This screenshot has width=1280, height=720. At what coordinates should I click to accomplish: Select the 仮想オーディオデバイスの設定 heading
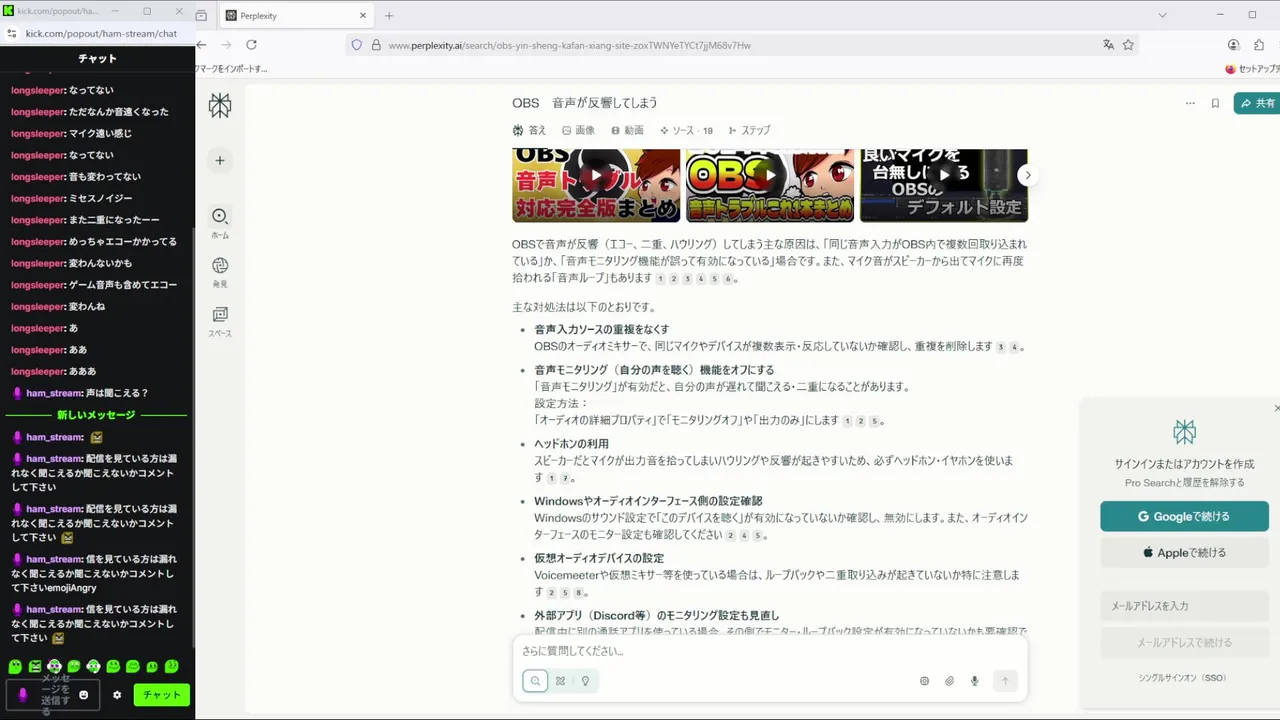[598, 558]
